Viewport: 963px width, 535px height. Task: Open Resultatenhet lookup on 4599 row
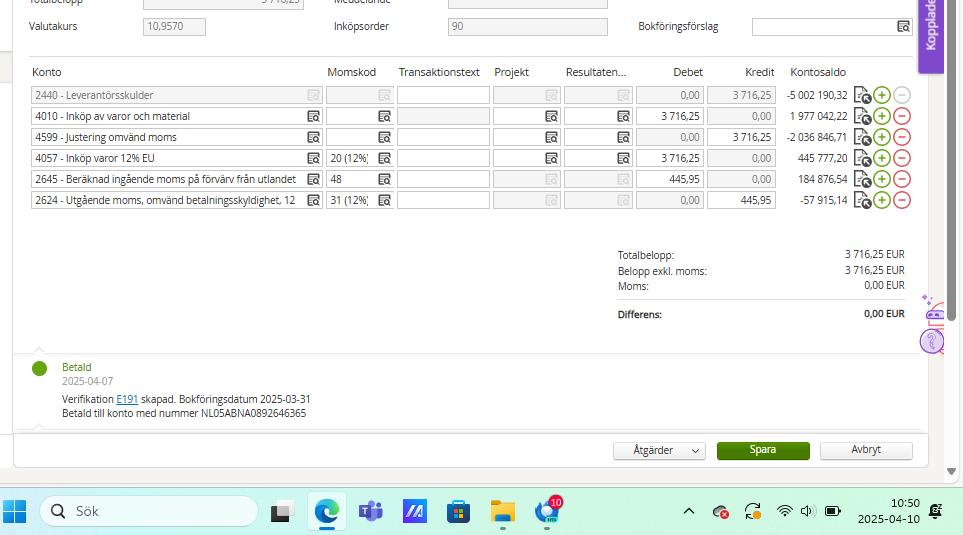623,137
